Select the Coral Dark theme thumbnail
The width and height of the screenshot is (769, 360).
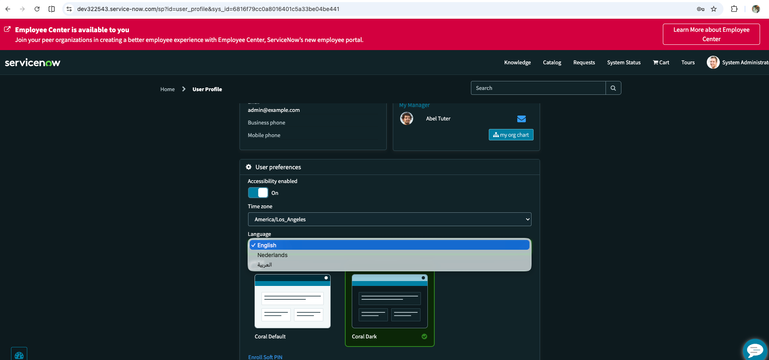point(389,301)
